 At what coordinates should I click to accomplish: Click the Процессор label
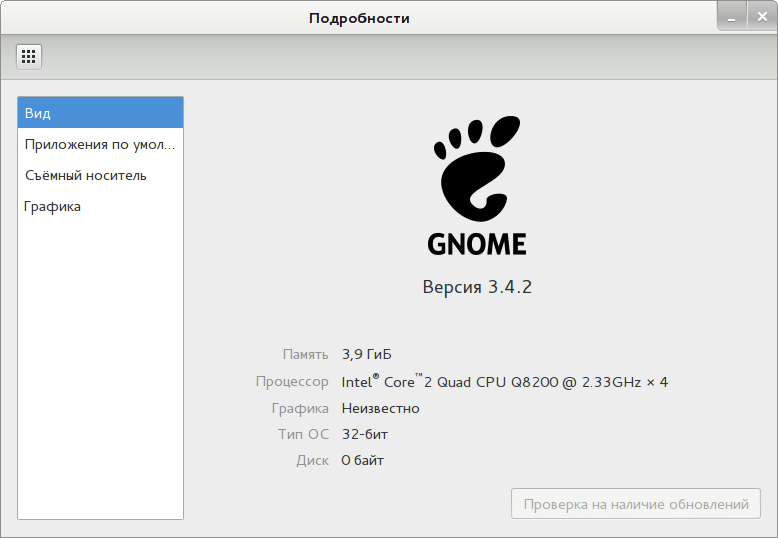click(292, 382)
